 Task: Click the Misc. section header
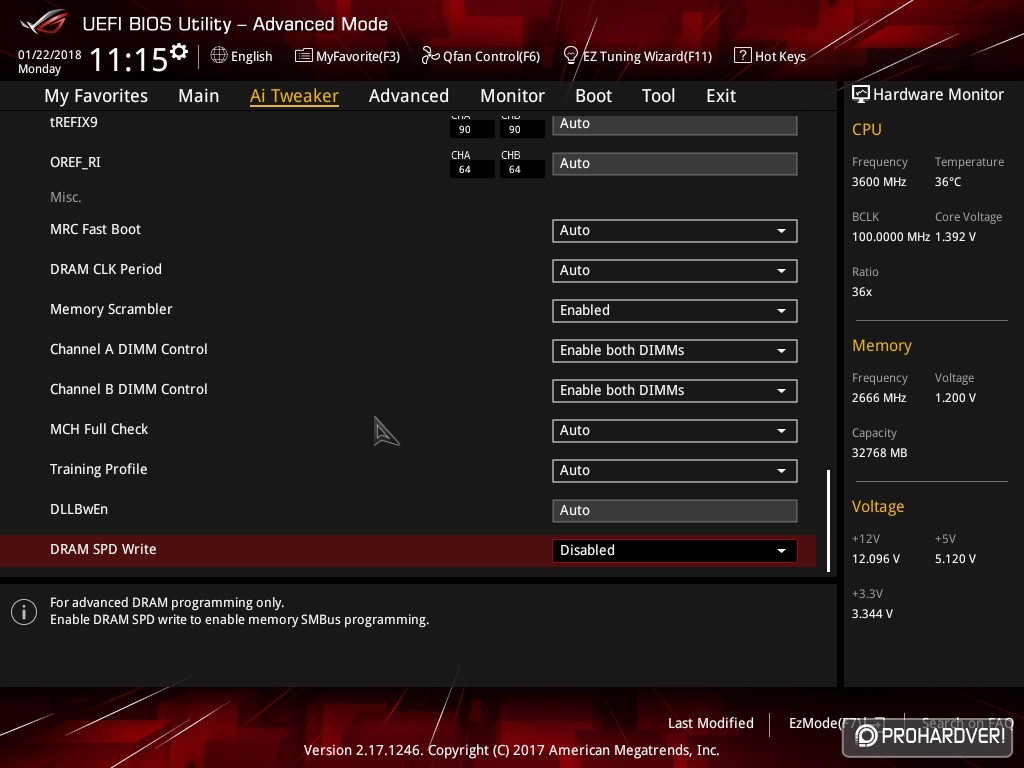65,197
